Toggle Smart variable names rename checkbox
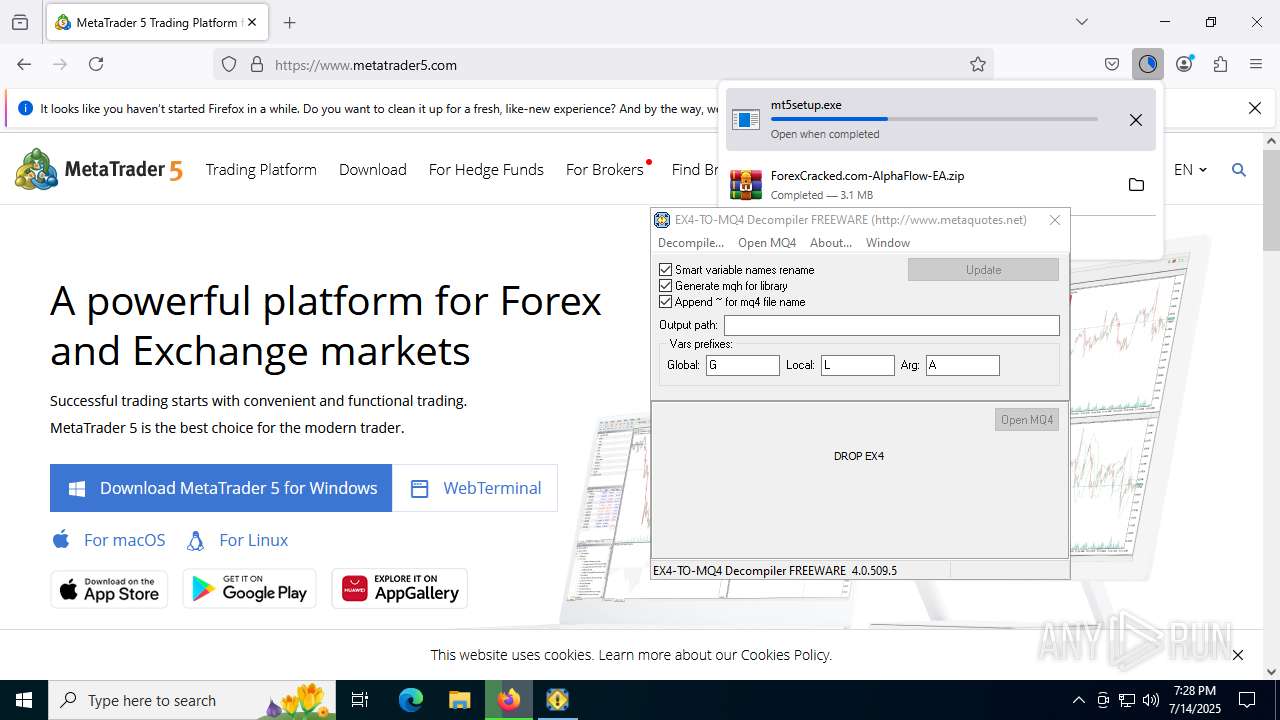Screen dimensions: 1280x720 666,270
